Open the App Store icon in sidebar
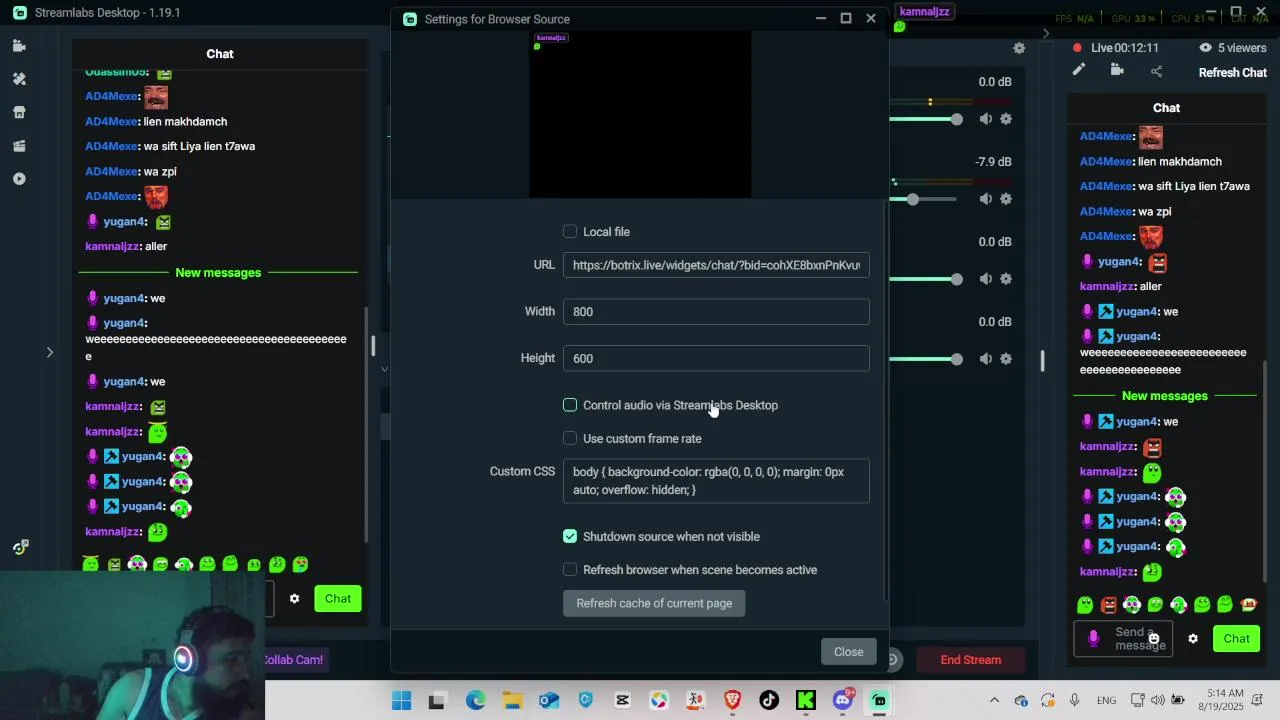Viewport: 1280px width, 720px height. click(x=19, y=113)
